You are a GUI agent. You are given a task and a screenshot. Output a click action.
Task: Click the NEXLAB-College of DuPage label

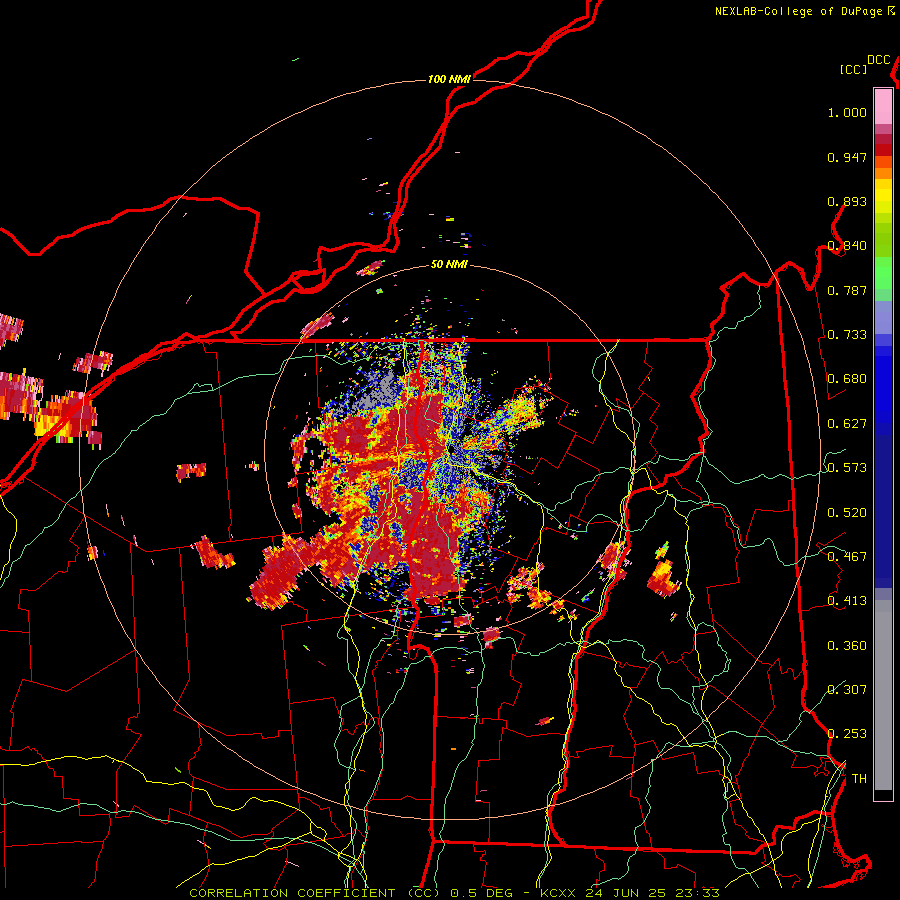tap(799, 11)
